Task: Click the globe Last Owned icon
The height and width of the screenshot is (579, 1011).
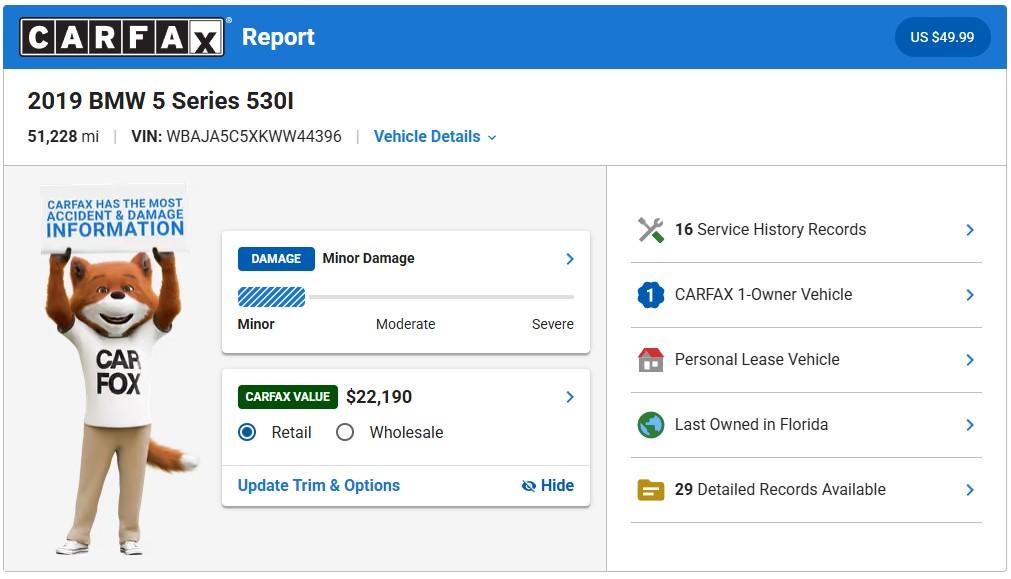Action: tap(651, 425)
